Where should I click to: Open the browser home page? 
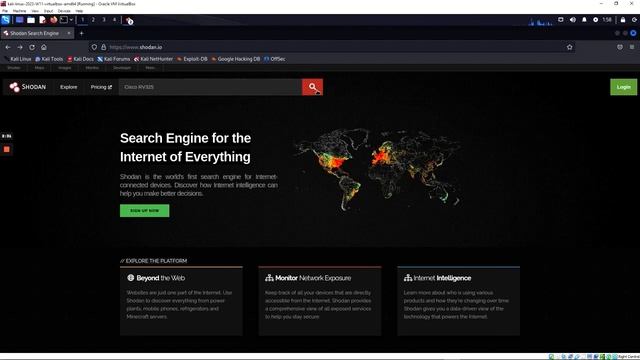coord(44,47)
